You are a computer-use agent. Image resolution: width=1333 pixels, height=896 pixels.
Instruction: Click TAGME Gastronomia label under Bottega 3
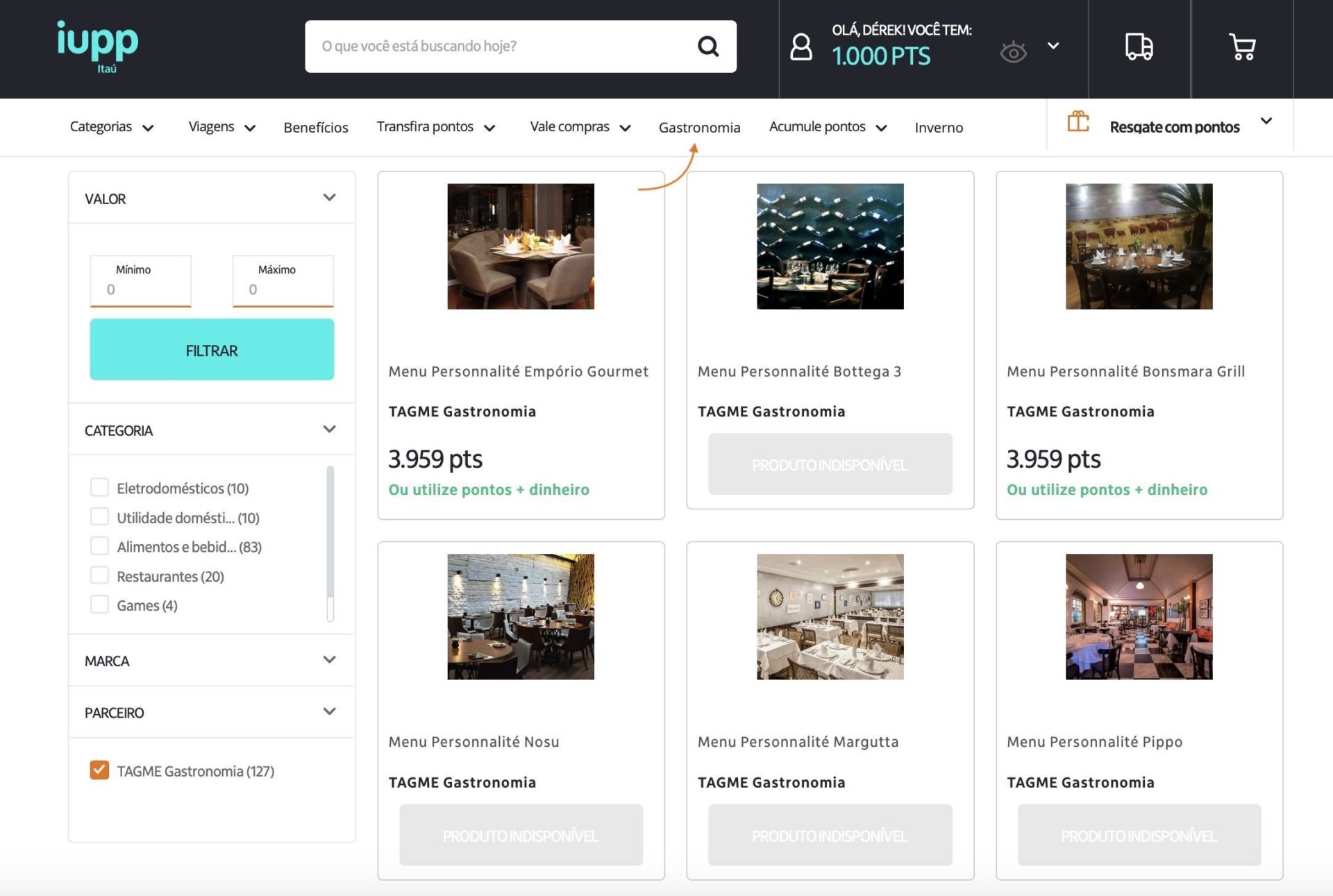pyautogui.click(x=771, y=412)
